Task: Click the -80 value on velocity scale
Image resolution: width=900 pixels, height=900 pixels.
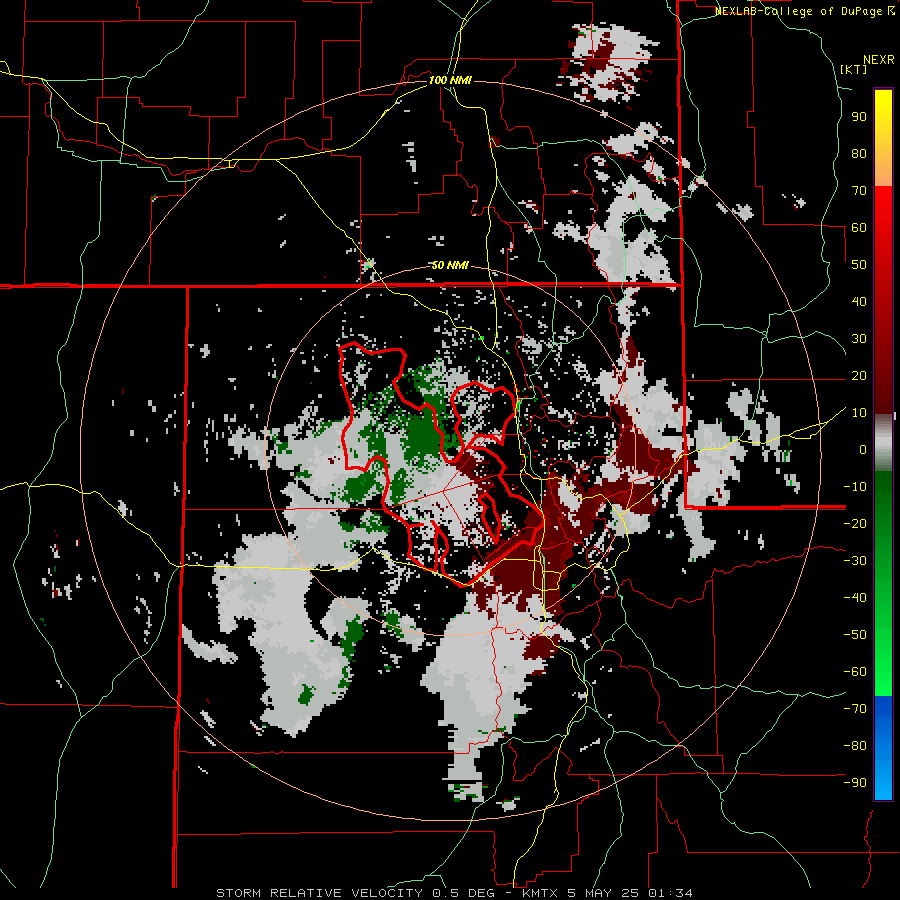Action: tap(855, 746)
